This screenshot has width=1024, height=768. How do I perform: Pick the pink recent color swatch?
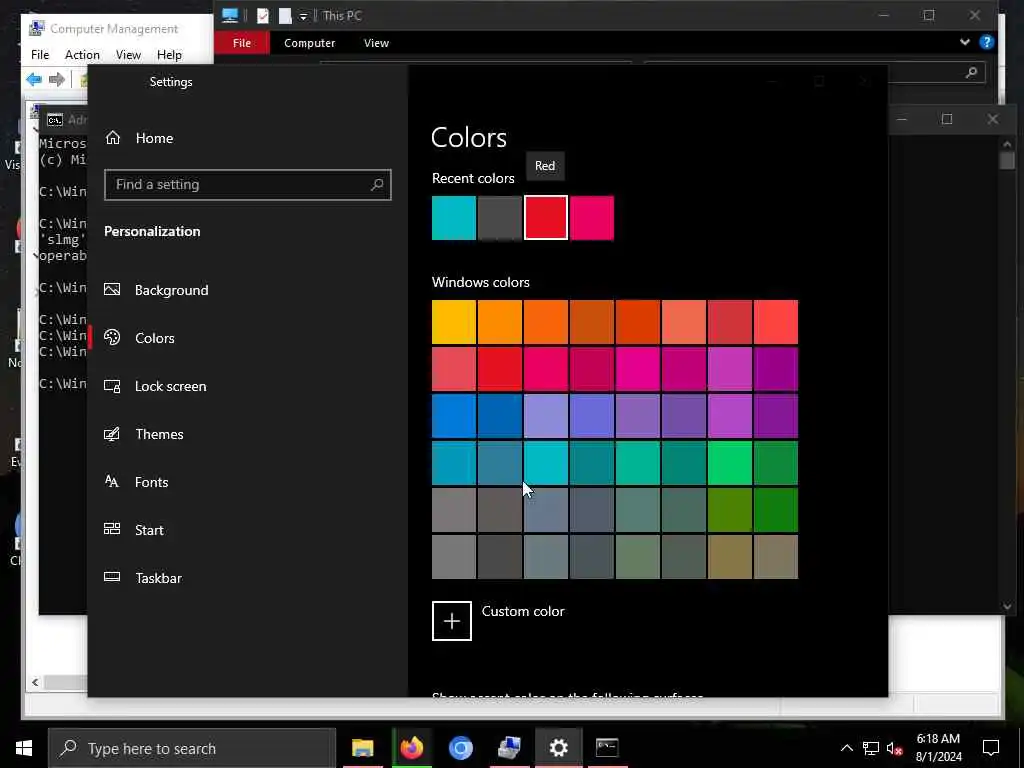tap(592, 218)
